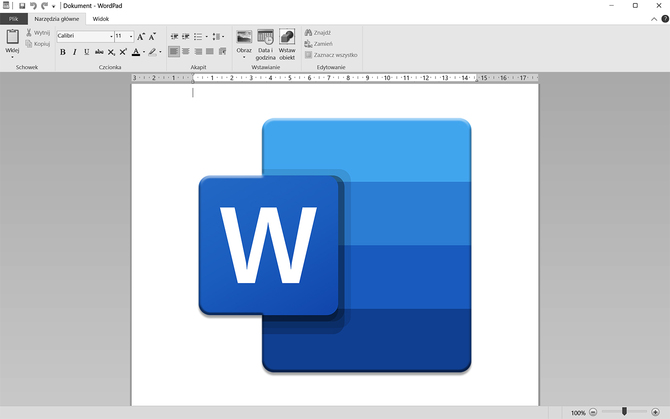
Task: Minimize the WordPad window
Action: tap(611, 6)
